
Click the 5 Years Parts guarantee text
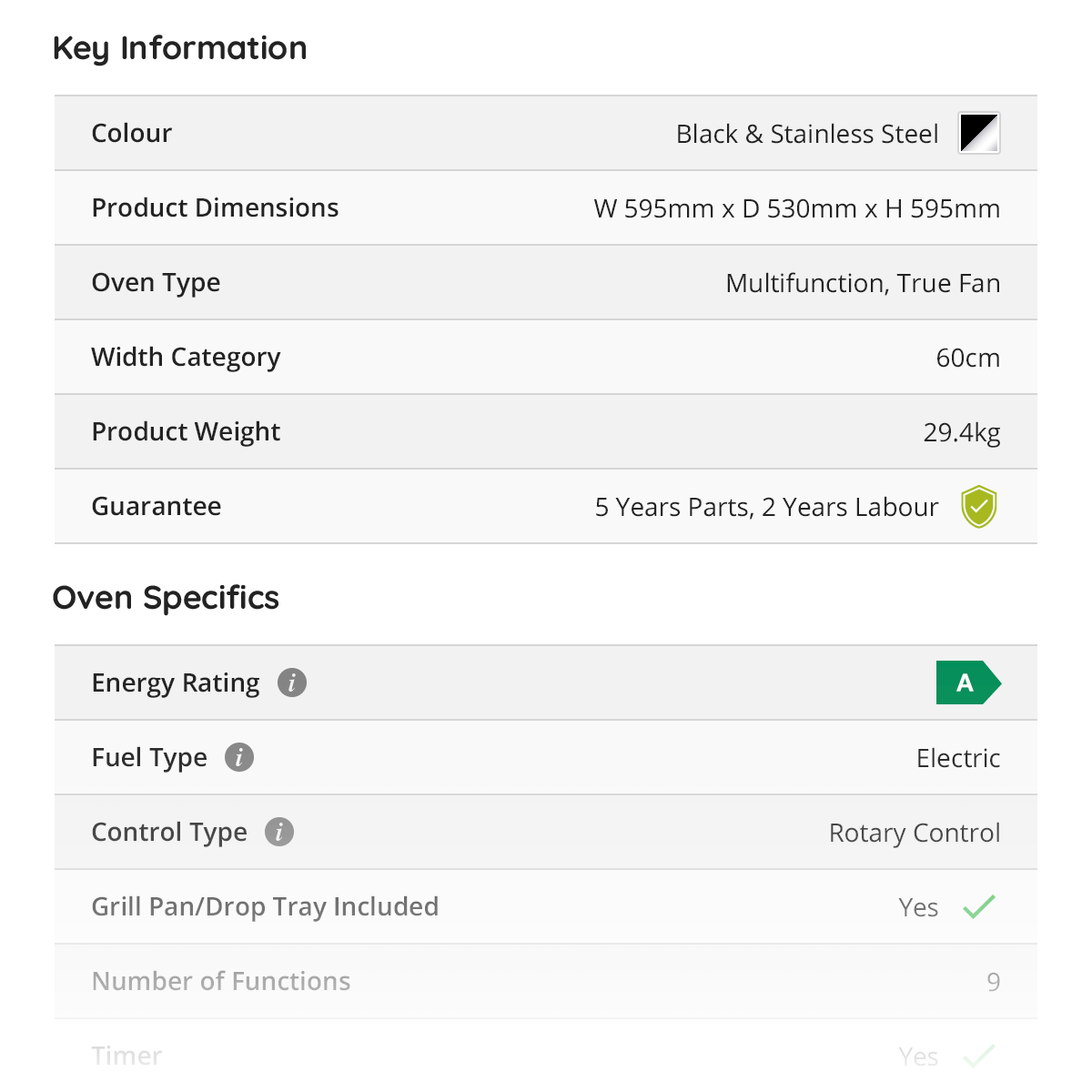[x=766, y=508]
